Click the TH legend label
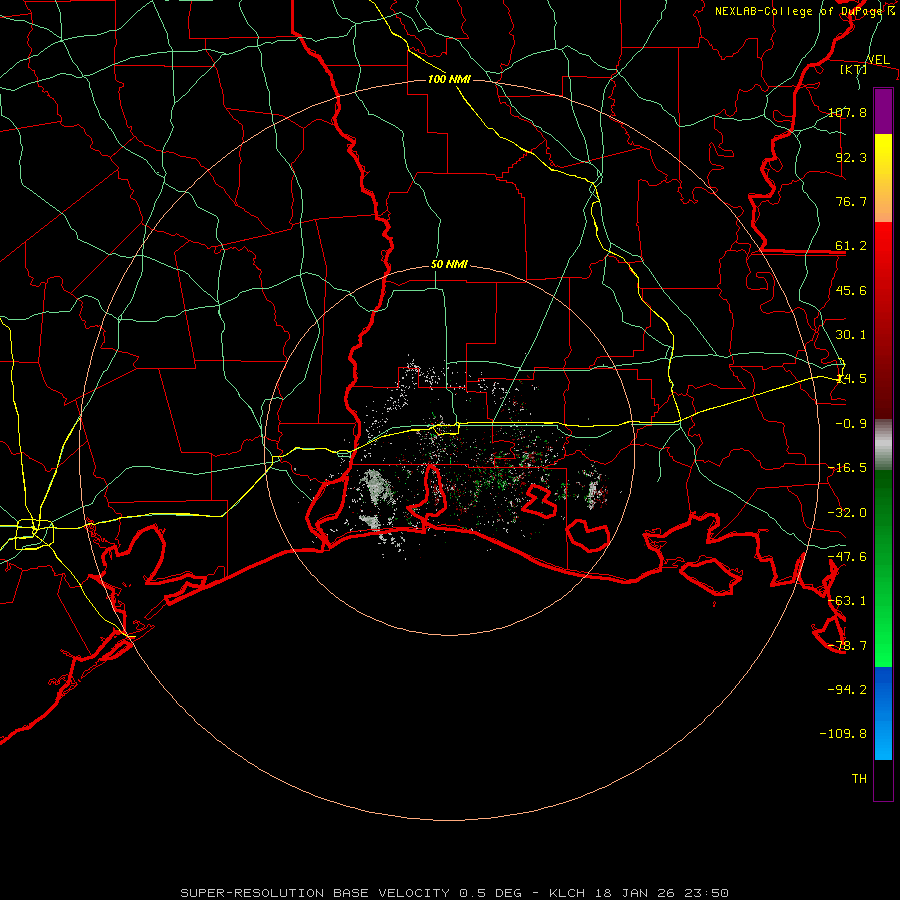Viewport: 900px width, 900px height. tap(859, 778)
